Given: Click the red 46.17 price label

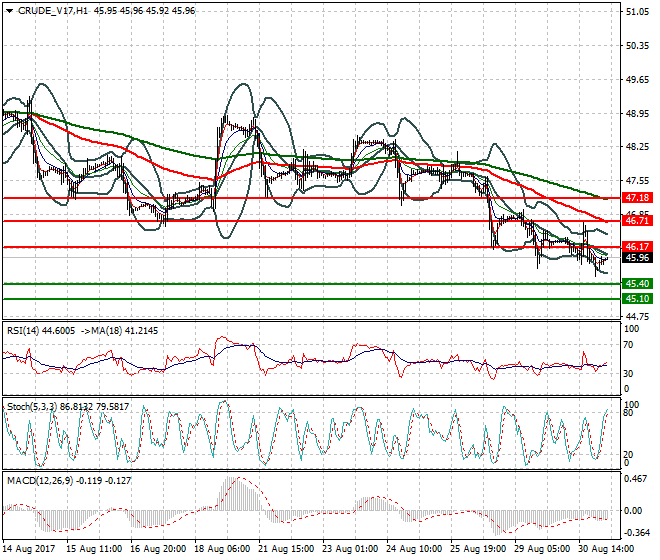Looking at the screenshot, I should click(x=636, y=246).
